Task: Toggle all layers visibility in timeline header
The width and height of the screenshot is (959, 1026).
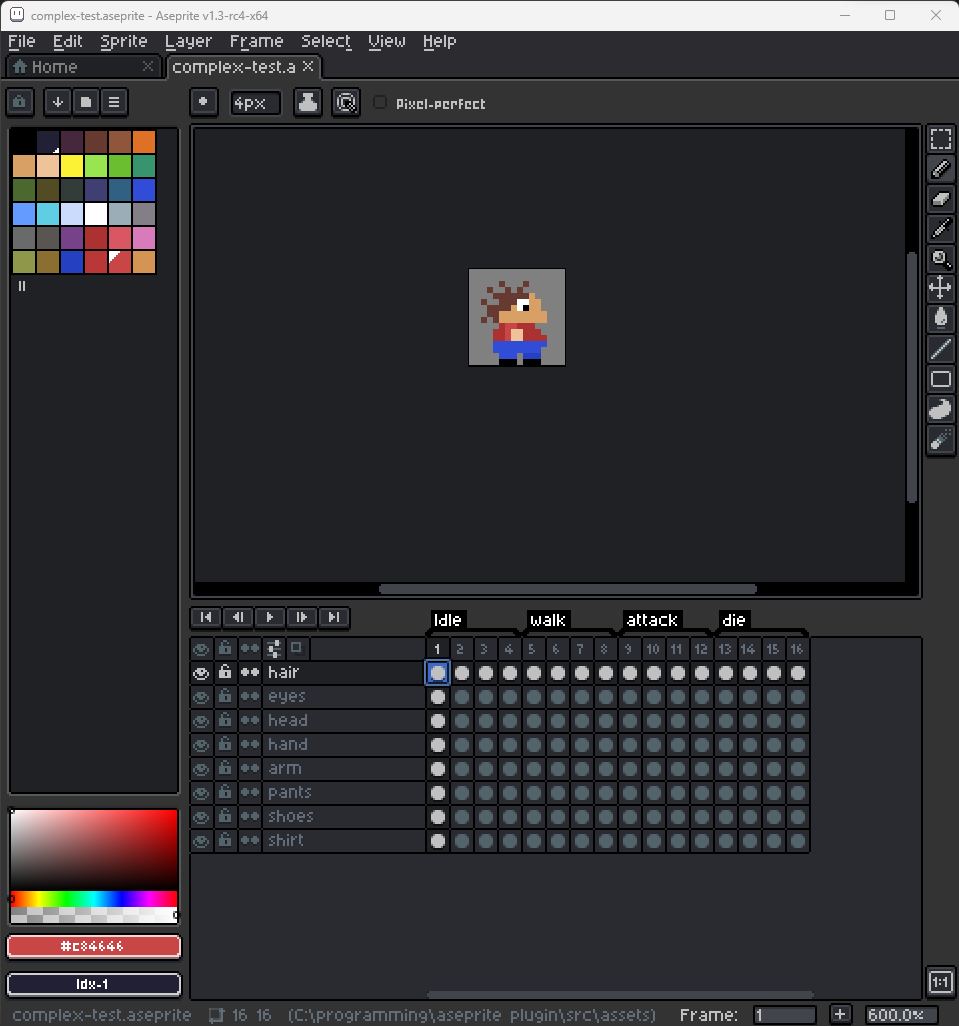Action: coord(201,649)
